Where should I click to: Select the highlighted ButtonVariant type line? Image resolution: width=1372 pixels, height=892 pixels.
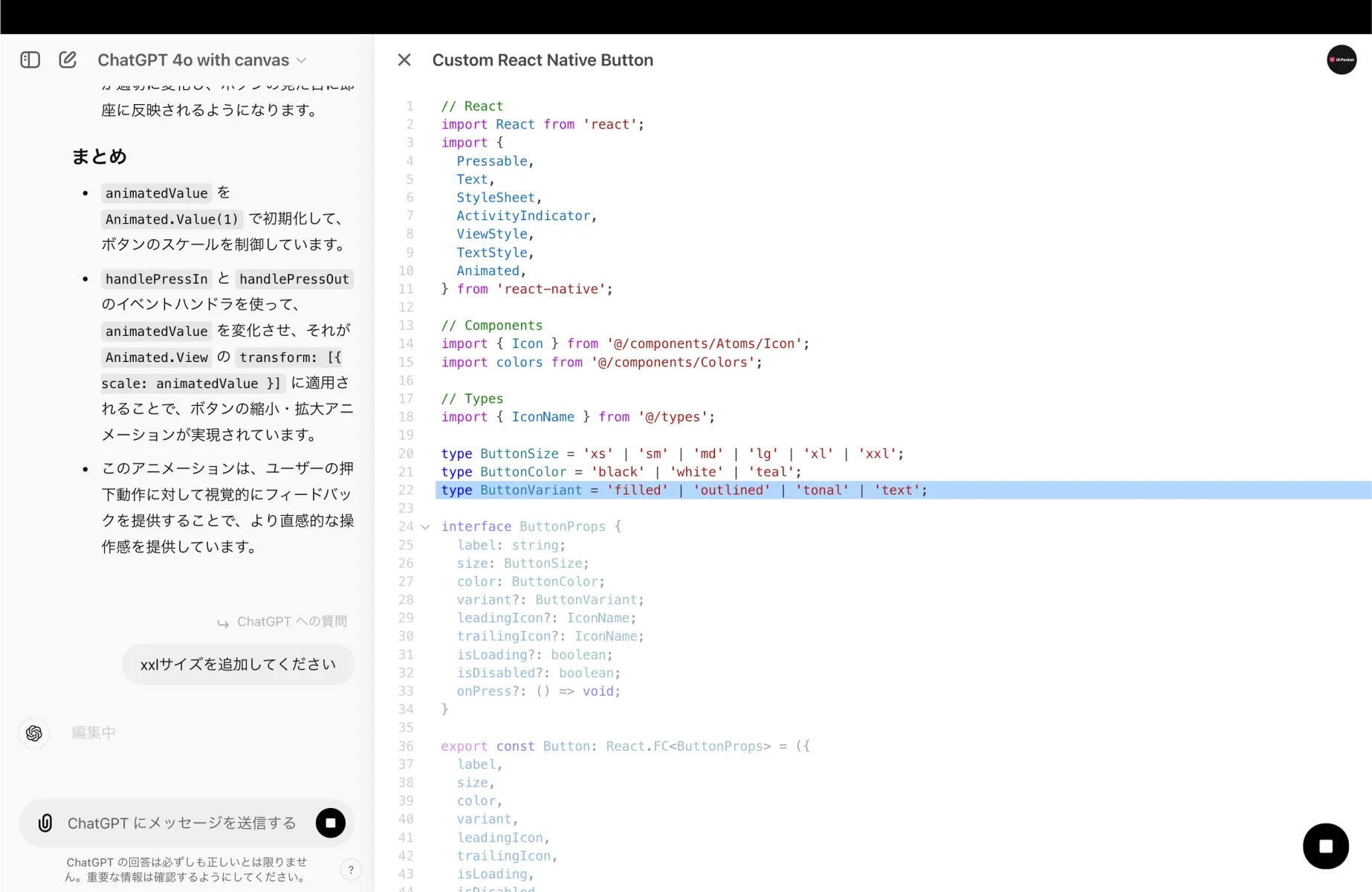683,490
